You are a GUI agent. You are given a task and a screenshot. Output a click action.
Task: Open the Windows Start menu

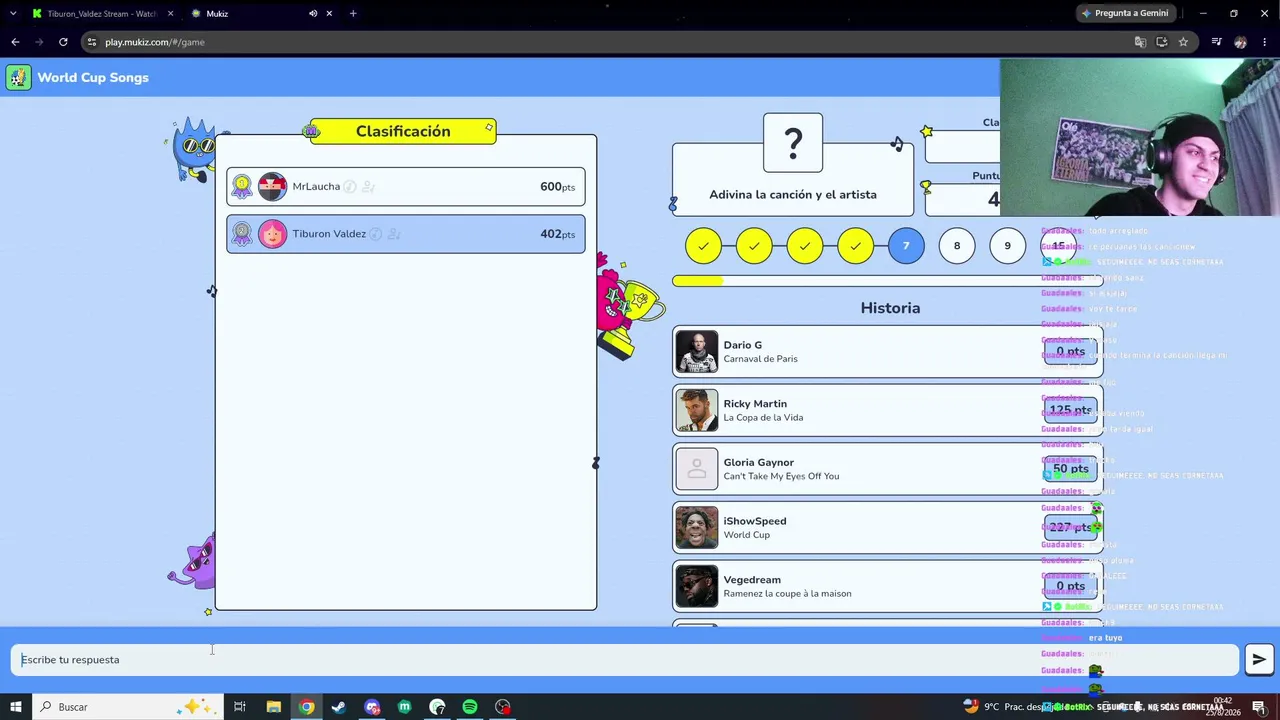(15, 707)
